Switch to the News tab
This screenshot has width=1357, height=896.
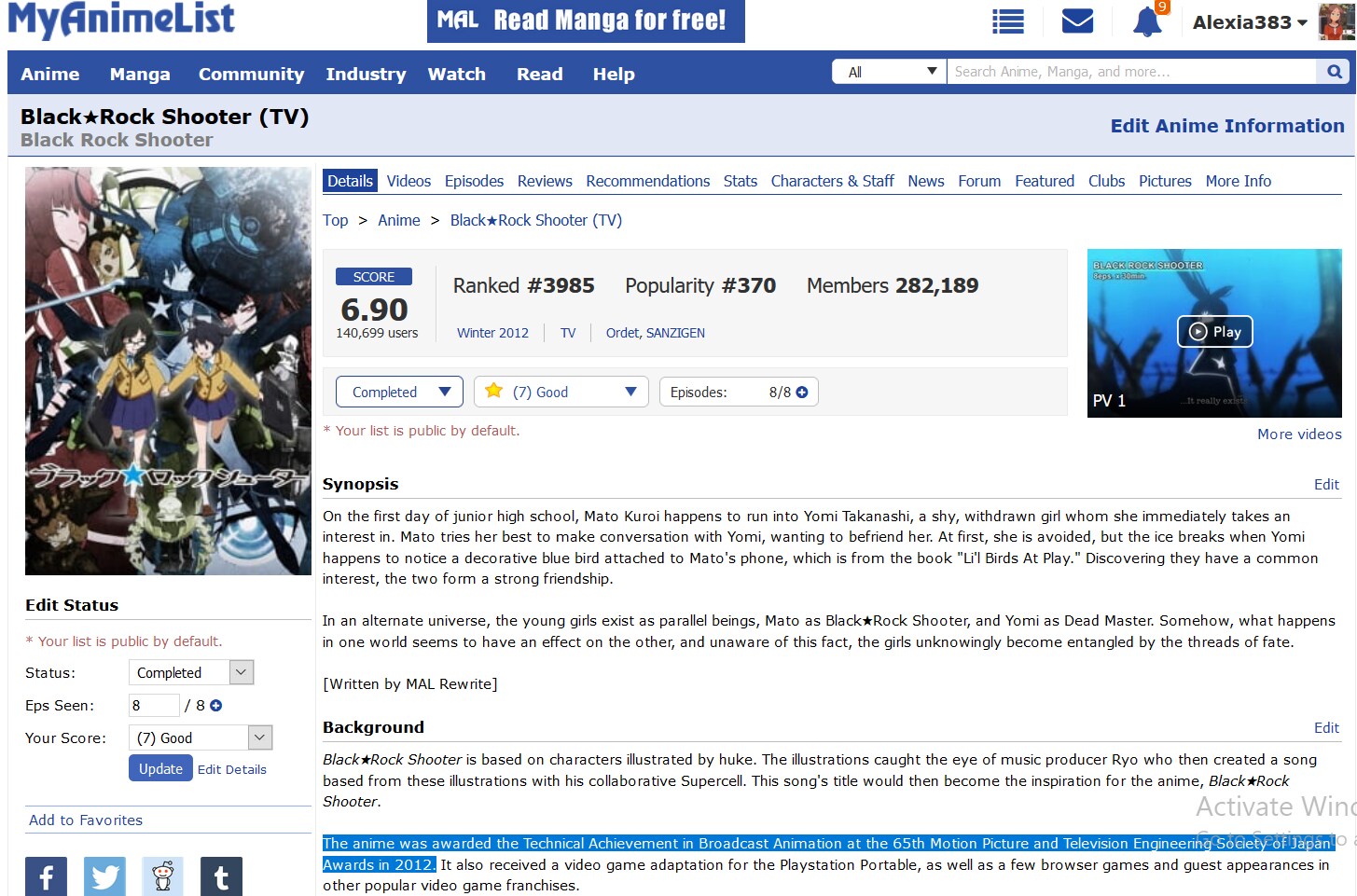(x=926, y=181)
